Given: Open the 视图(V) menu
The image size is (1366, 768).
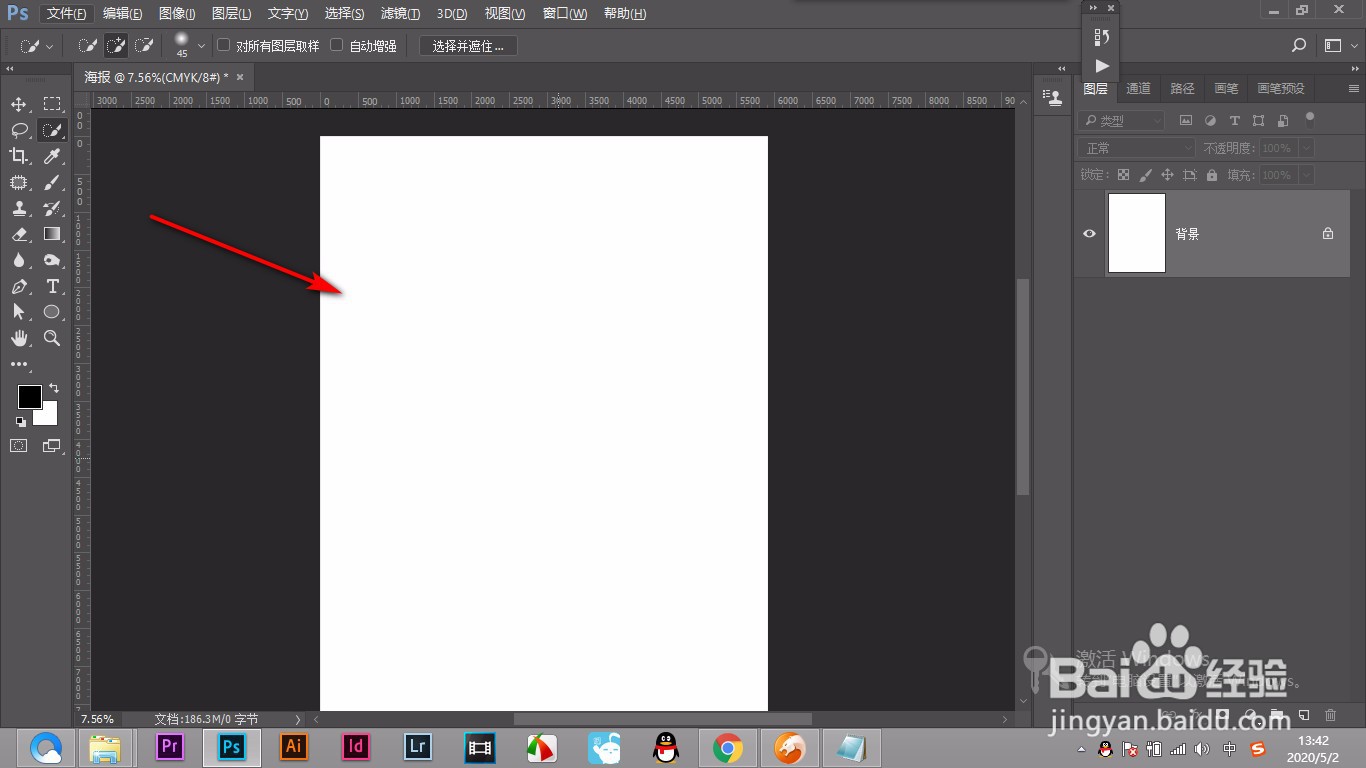Looking at the screenshot, I should [x=505, y=14].
